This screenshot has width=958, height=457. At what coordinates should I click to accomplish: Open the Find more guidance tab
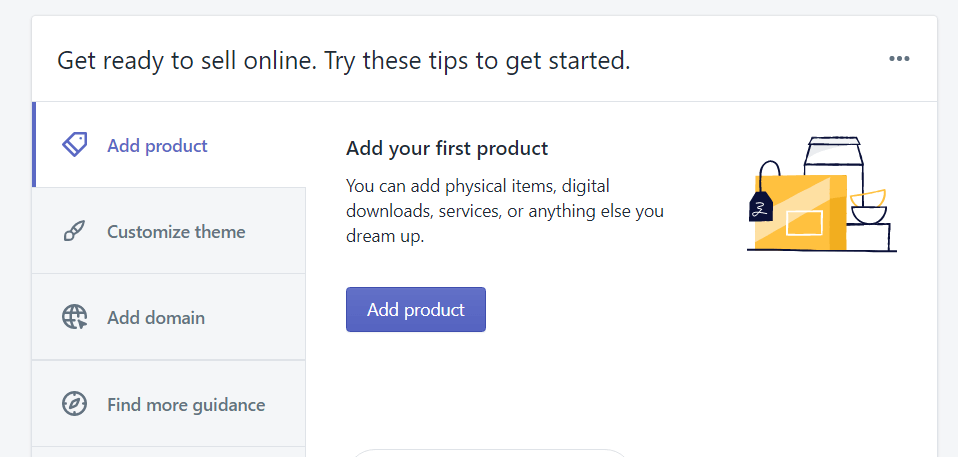[169, 403]
